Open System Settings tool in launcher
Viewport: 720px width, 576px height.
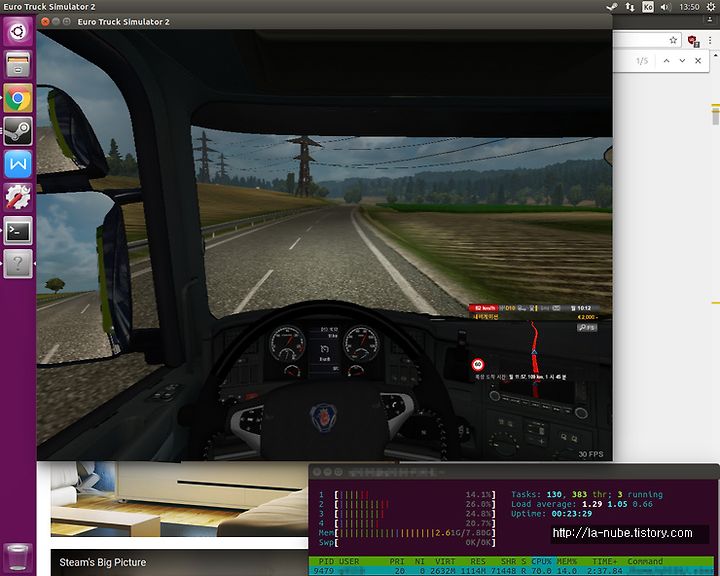click(18, 197)
